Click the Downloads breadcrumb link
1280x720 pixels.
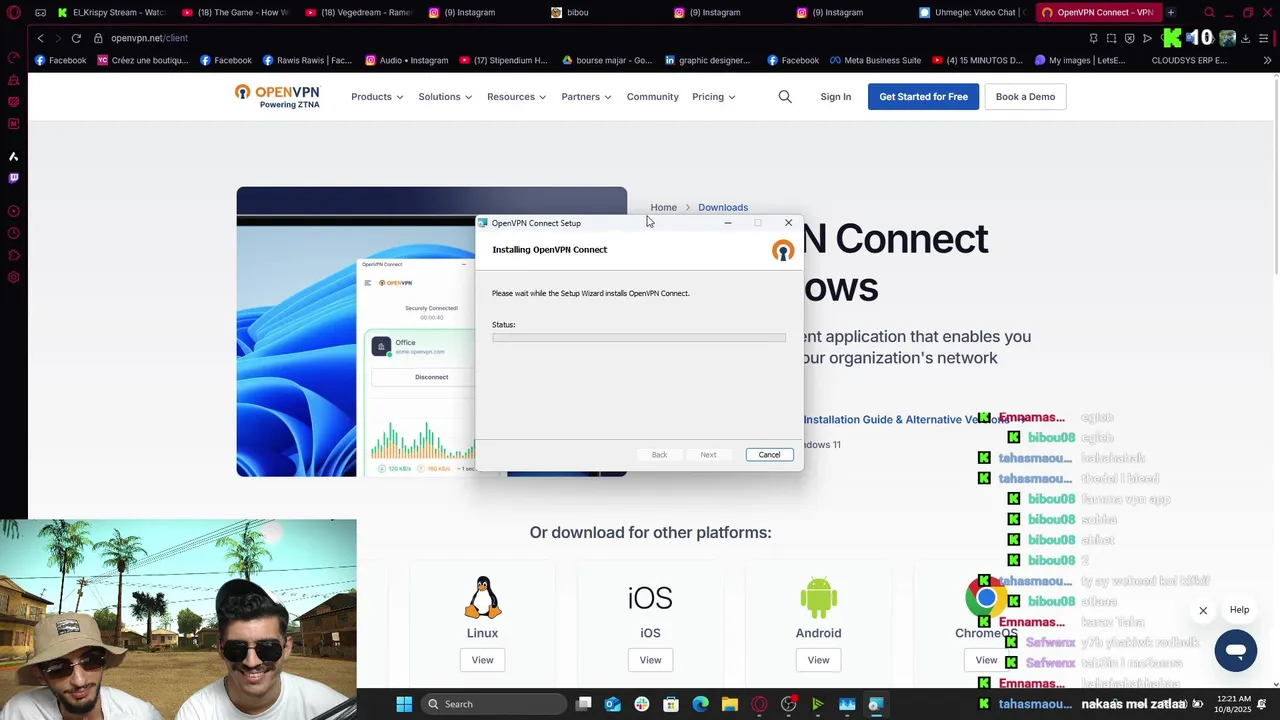click(x=723, y=207)
